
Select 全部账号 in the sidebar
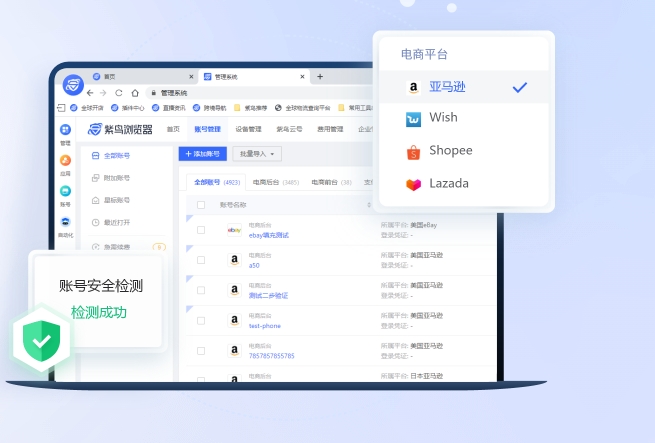(111, 155)
